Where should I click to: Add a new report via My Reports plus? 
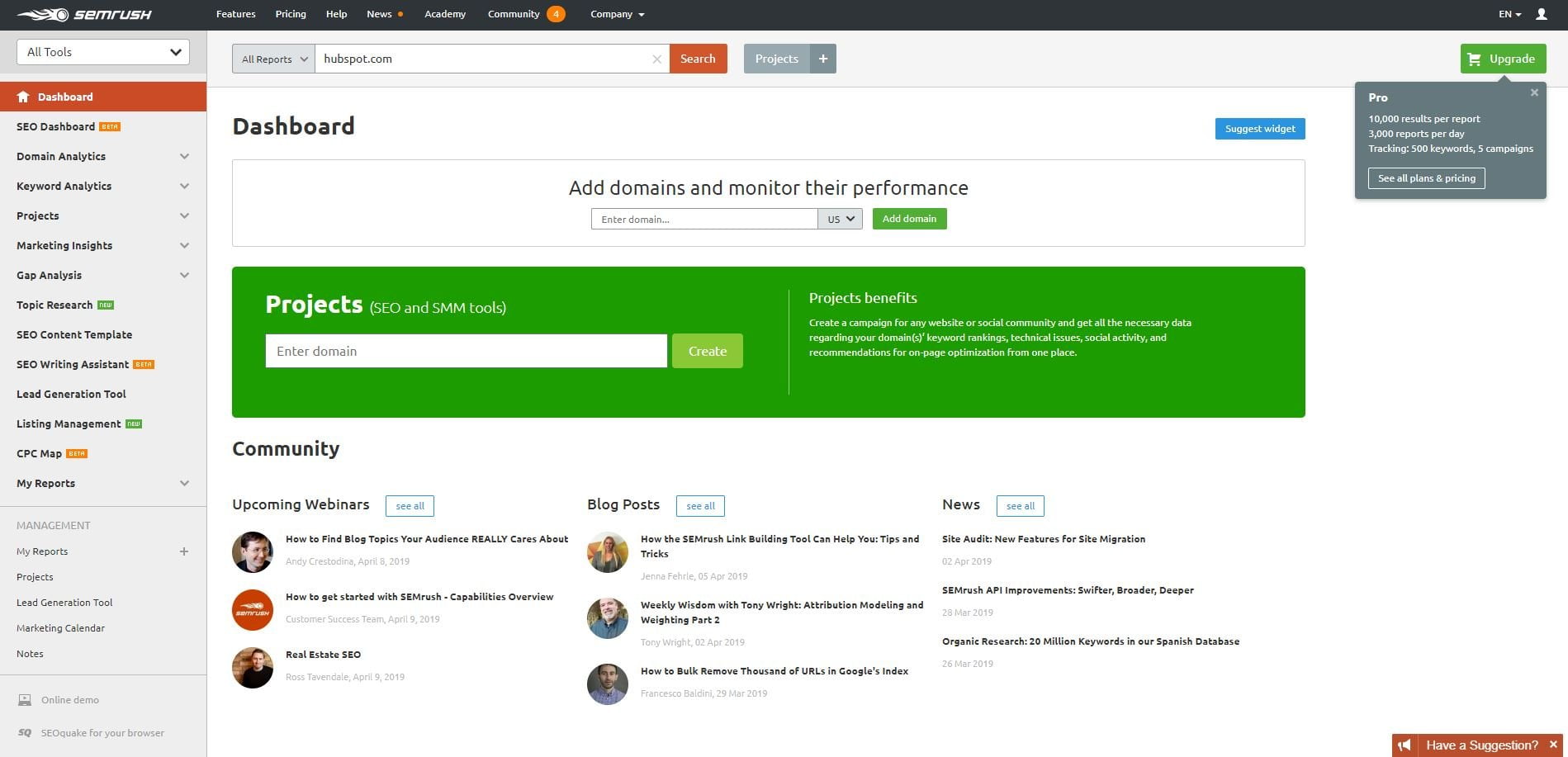tap(184, 551)
